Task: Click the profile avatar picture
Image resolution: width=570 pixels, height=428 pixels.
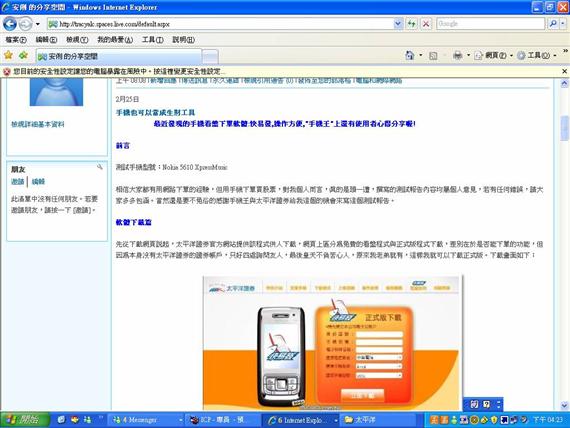Action: pos(56,92)
